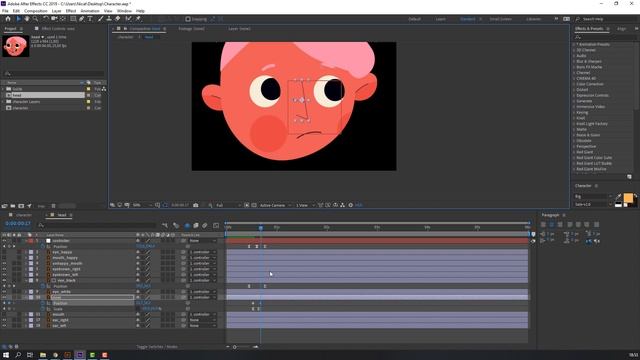Screen dimensions: 640x360
Task: Select the Pen tool
Action: 82,19
